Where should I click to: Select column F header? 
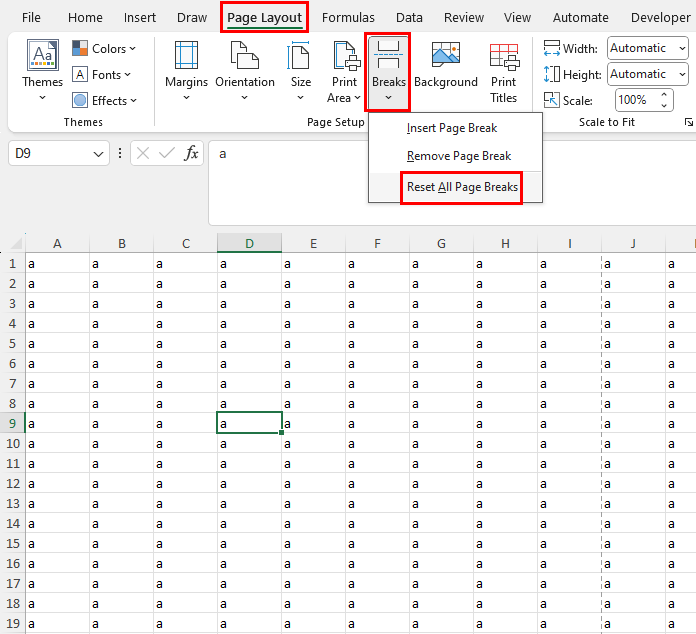point(377,243)
